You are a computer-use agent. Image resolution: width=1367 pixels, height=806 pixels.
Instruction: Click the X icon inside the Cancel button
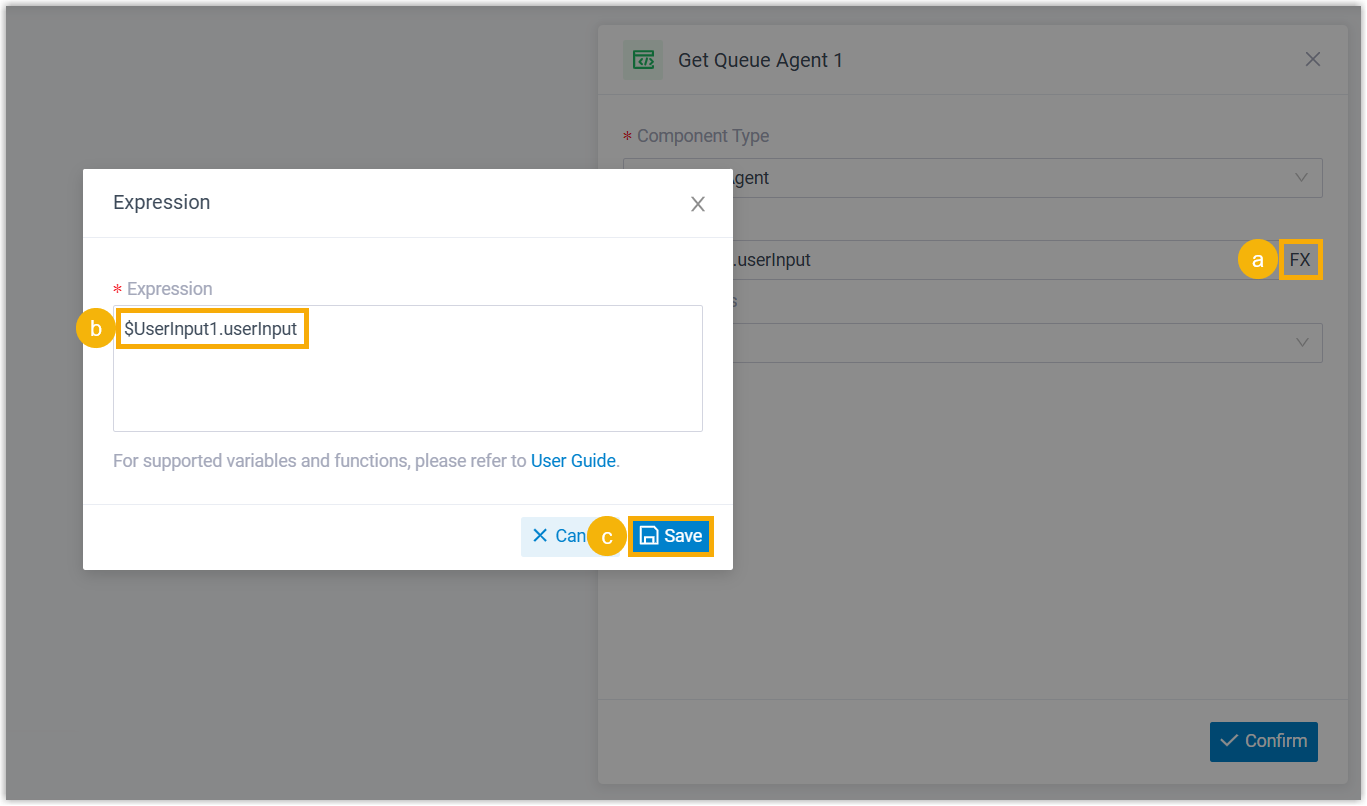540,535
